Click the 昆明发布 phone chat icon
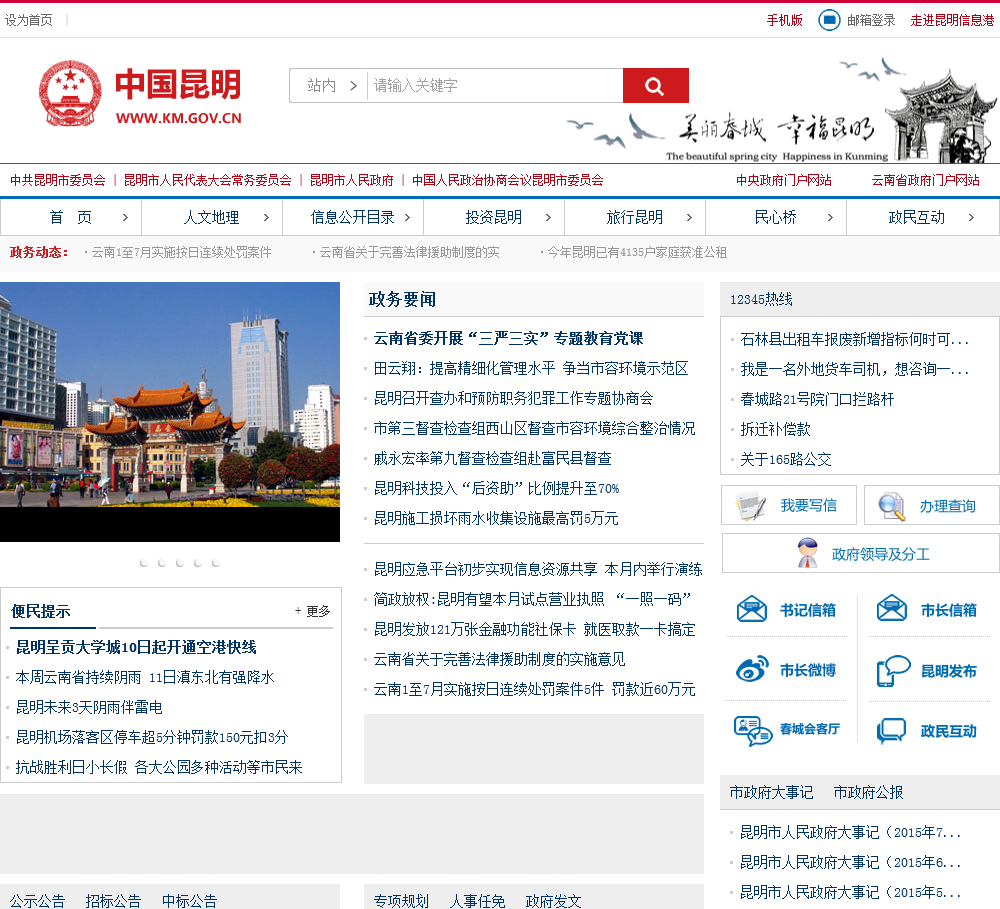 click(x=893, y=671)
